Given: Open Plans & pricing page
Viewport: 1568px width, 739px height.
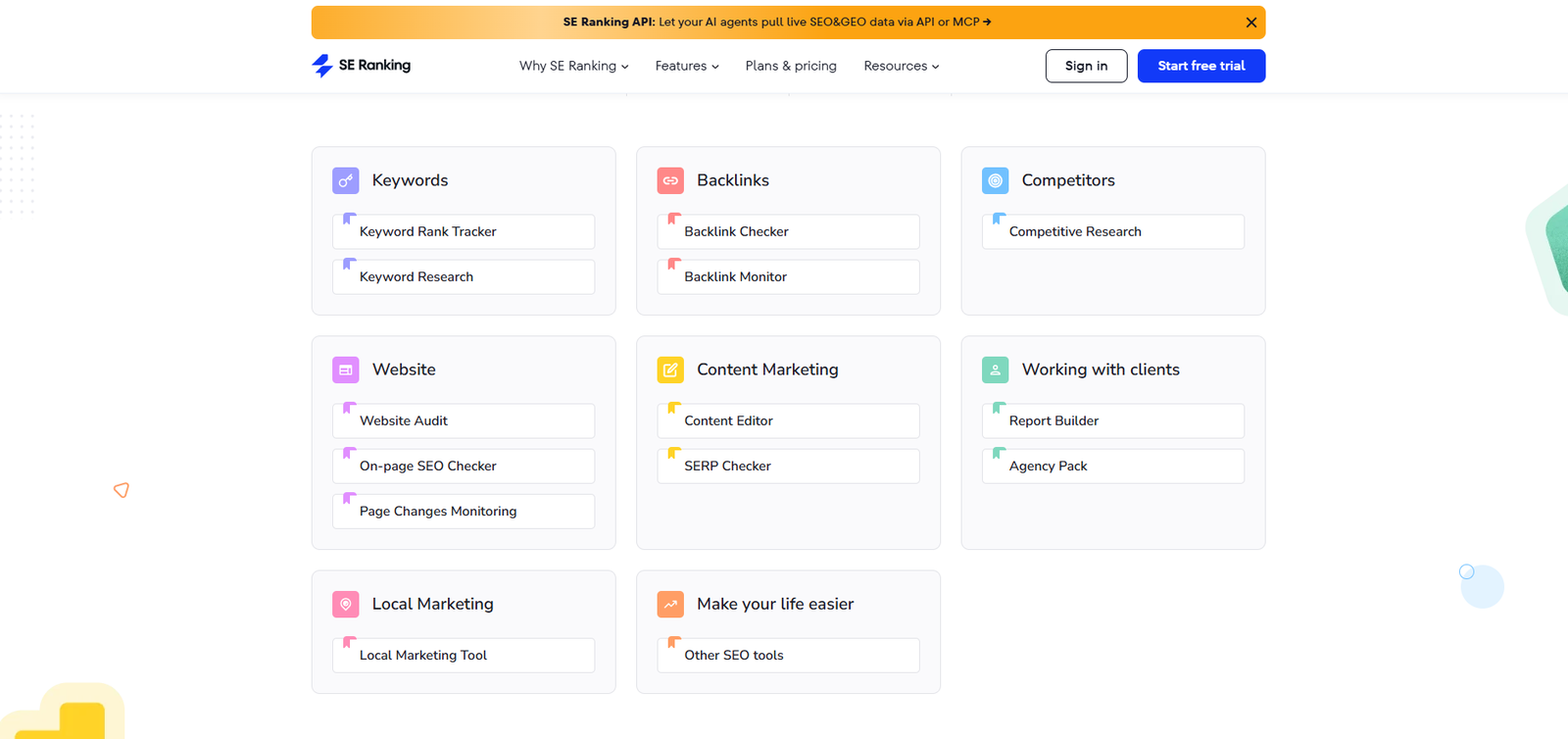Looking at the screenshot, I should [x=791, y=66].
